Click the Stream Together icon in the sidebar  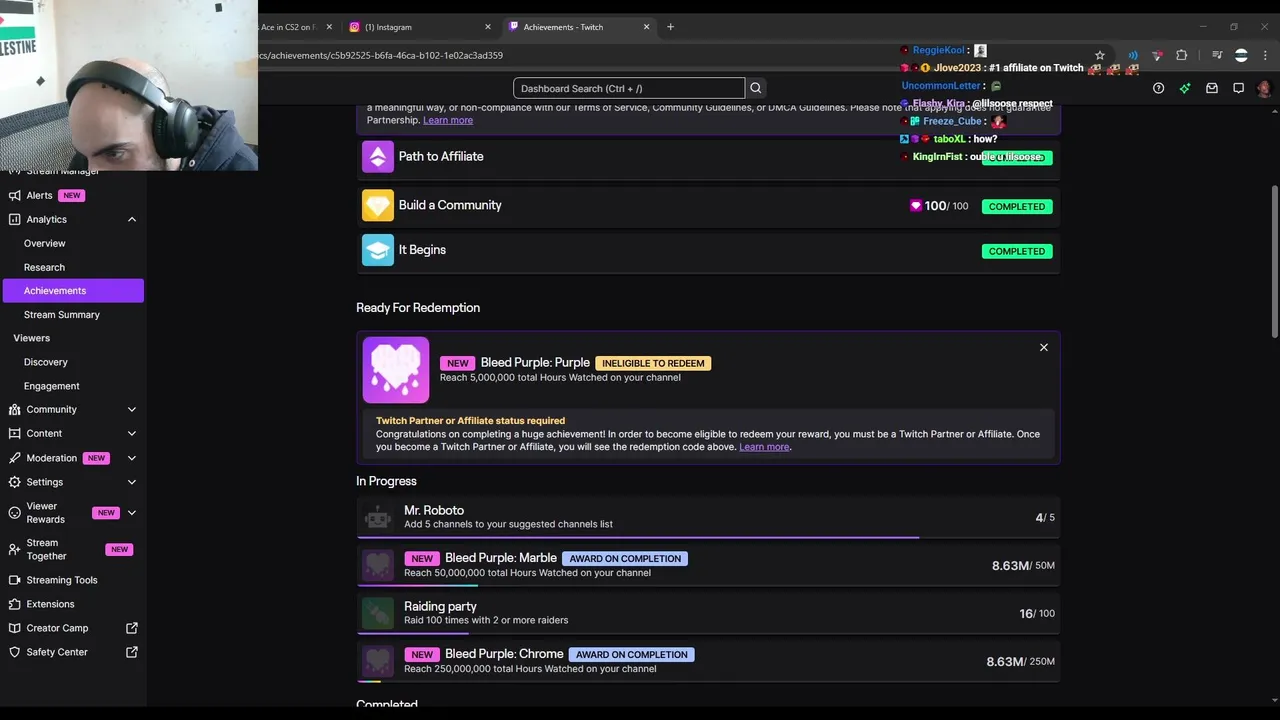(x=14, y=549)
